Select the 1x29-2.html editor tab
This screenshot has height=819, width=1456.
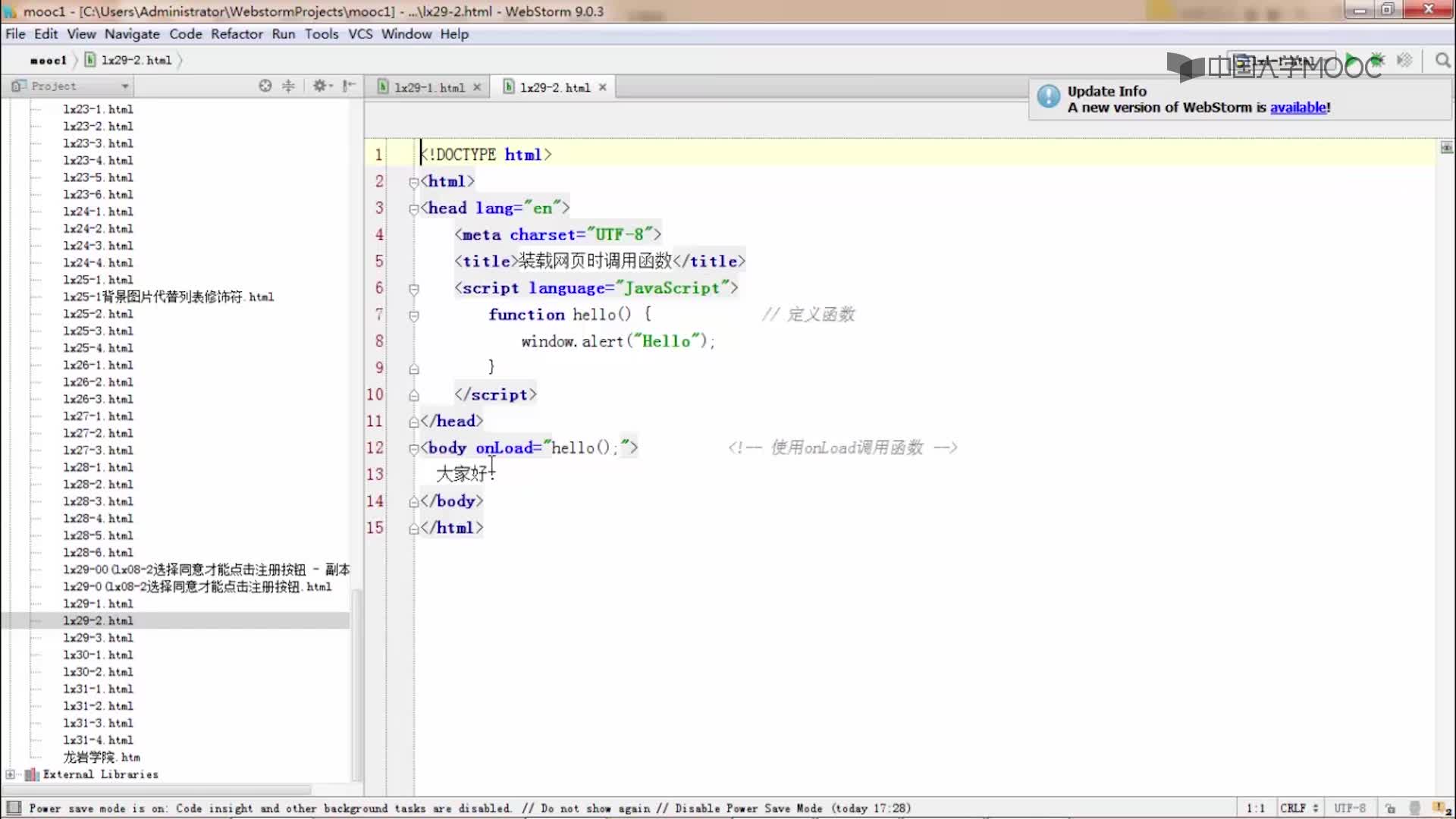click(554, 87)
